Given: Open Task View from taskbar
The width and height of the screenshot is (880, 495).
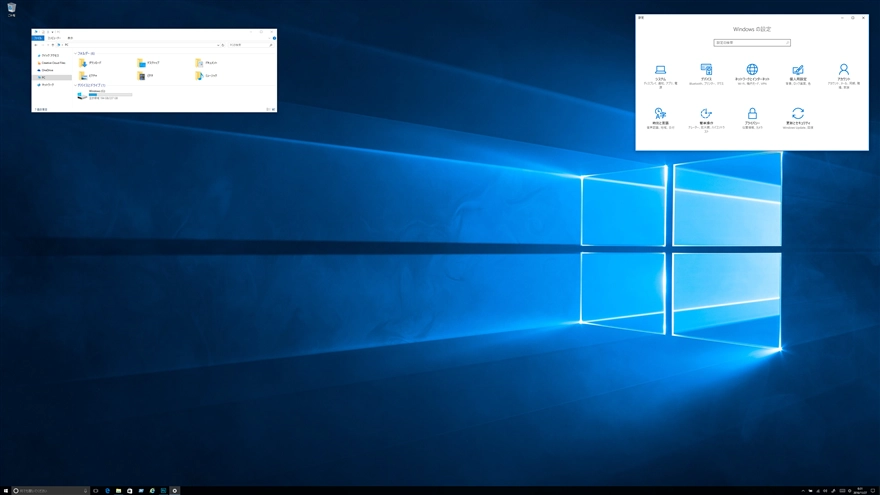Looking at the screenshot, I should click(x=95, y=491).
